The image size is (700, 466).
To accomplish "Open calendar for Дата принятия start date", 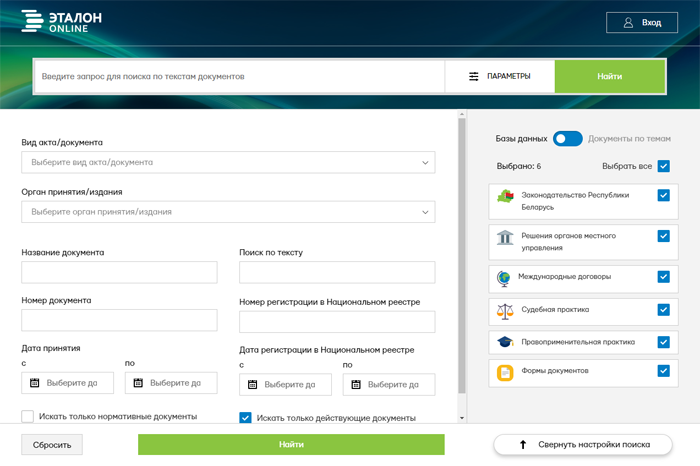I will point(34,383).
